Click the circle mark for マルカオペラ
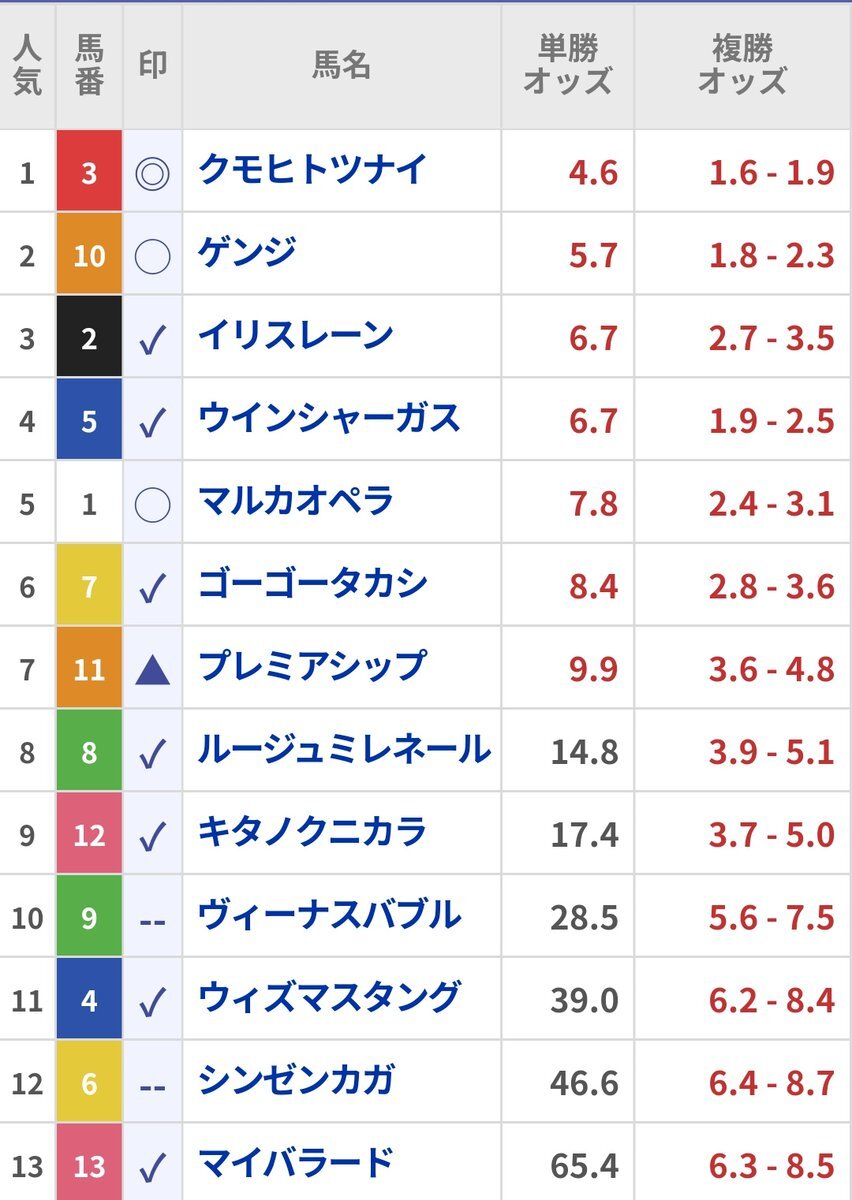 click(x=152, y=505)
